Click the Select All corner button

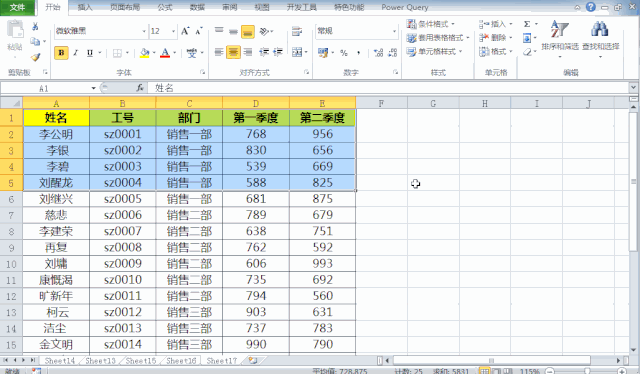point(11,103)
